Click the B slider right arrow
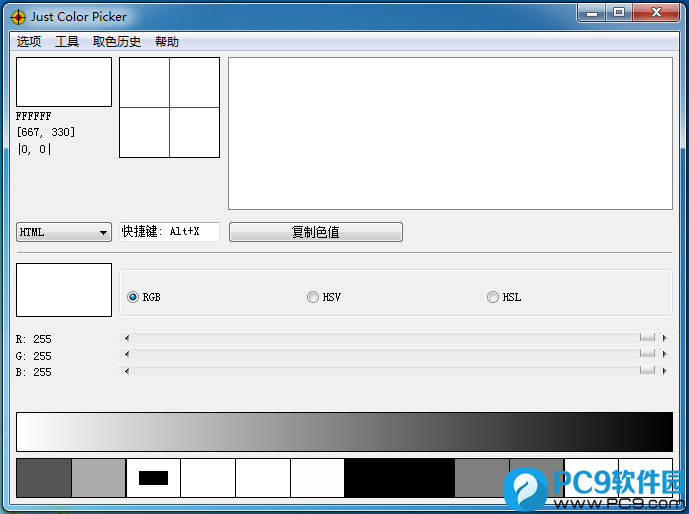Screen dimensions: 689x514 tap(664, 371)
